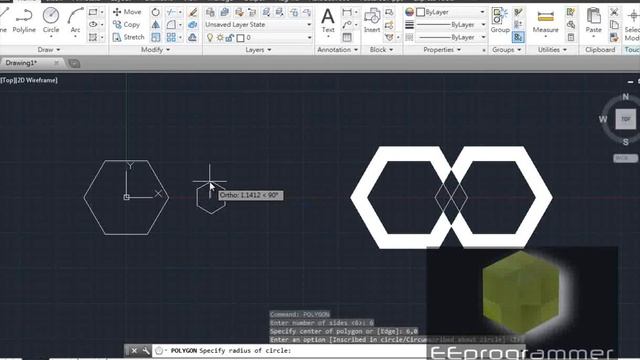Screen dimensions: 640x360
Task: Click the Leader annotation icon
Action: click(347, 25)
